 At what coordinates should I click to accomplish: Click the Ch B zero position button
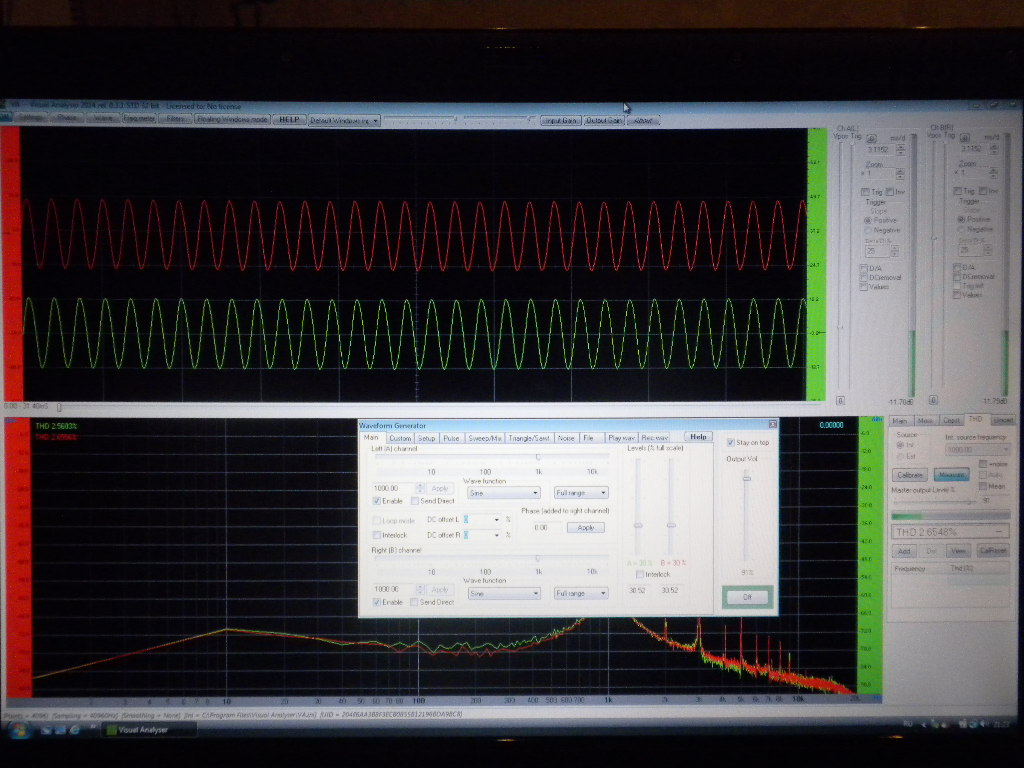point(934,400)
